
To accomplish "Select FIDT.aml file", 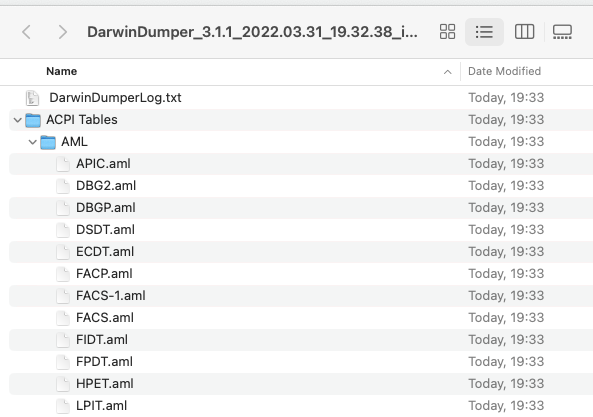I will [x=102, y=339].
